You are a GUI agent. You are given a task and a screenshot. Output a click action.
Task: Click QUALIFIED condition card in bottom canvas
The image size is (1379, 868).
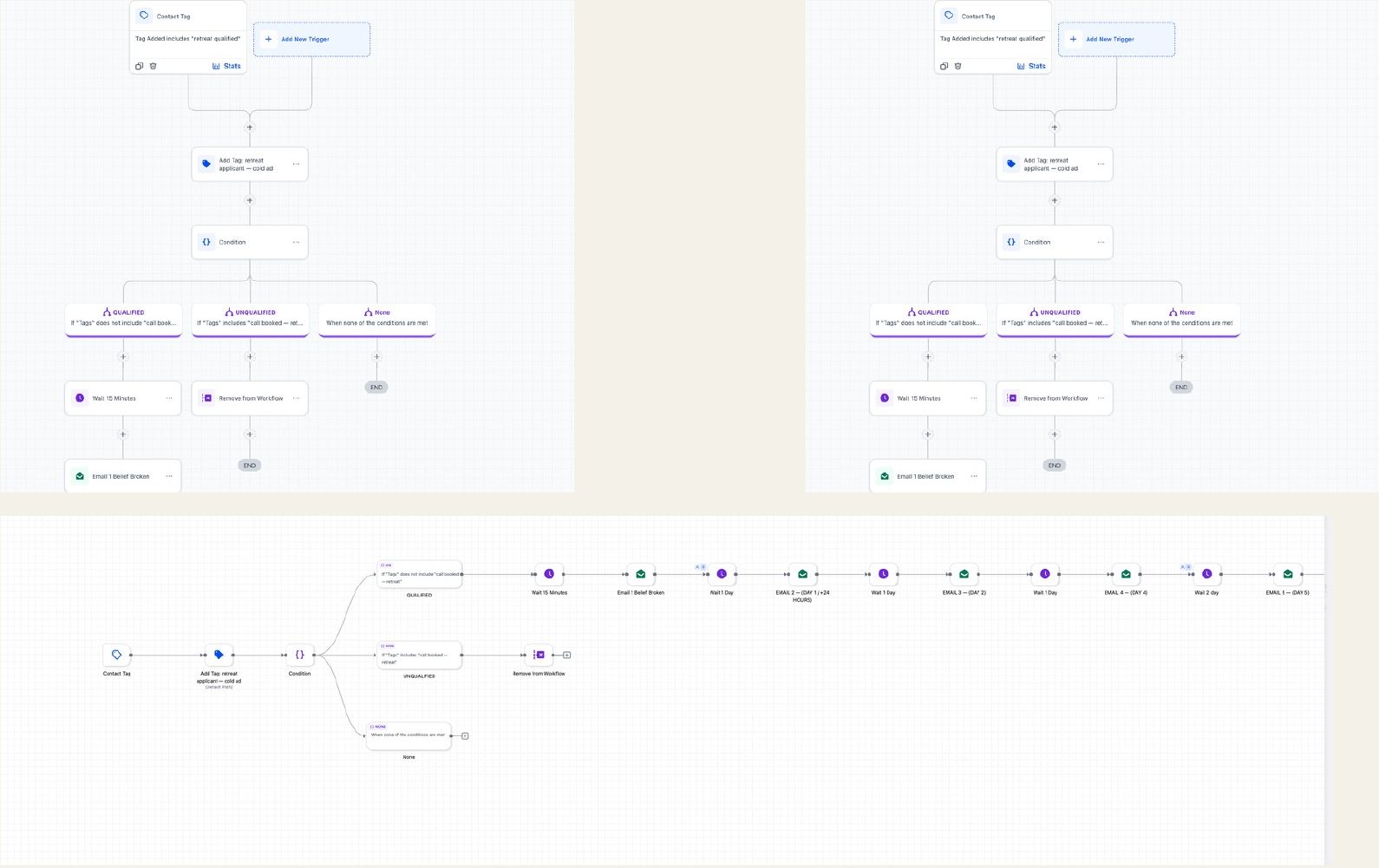click(x=419, y=574)
